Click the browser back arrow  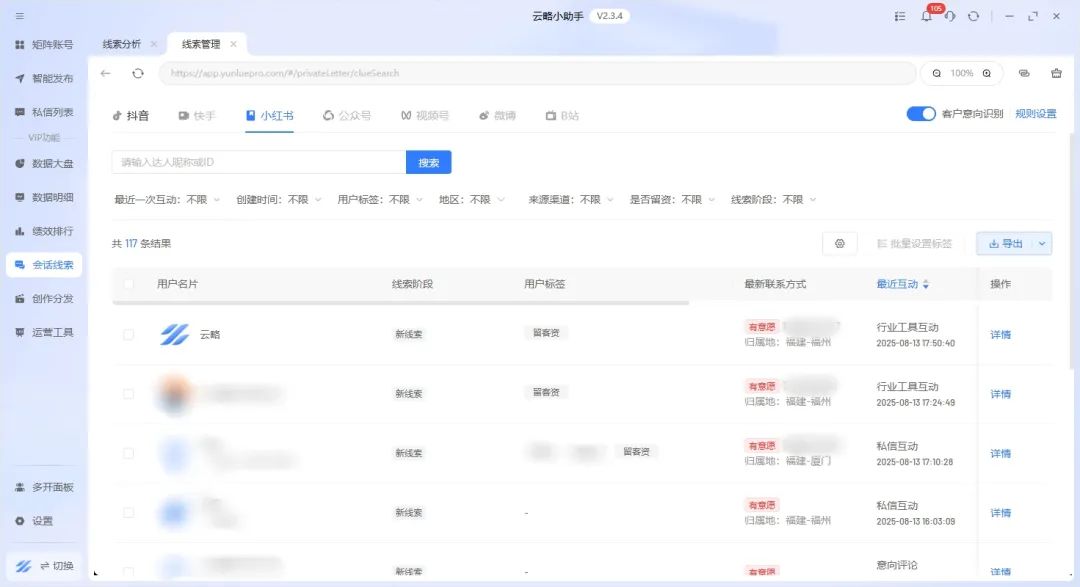(105, 73)
